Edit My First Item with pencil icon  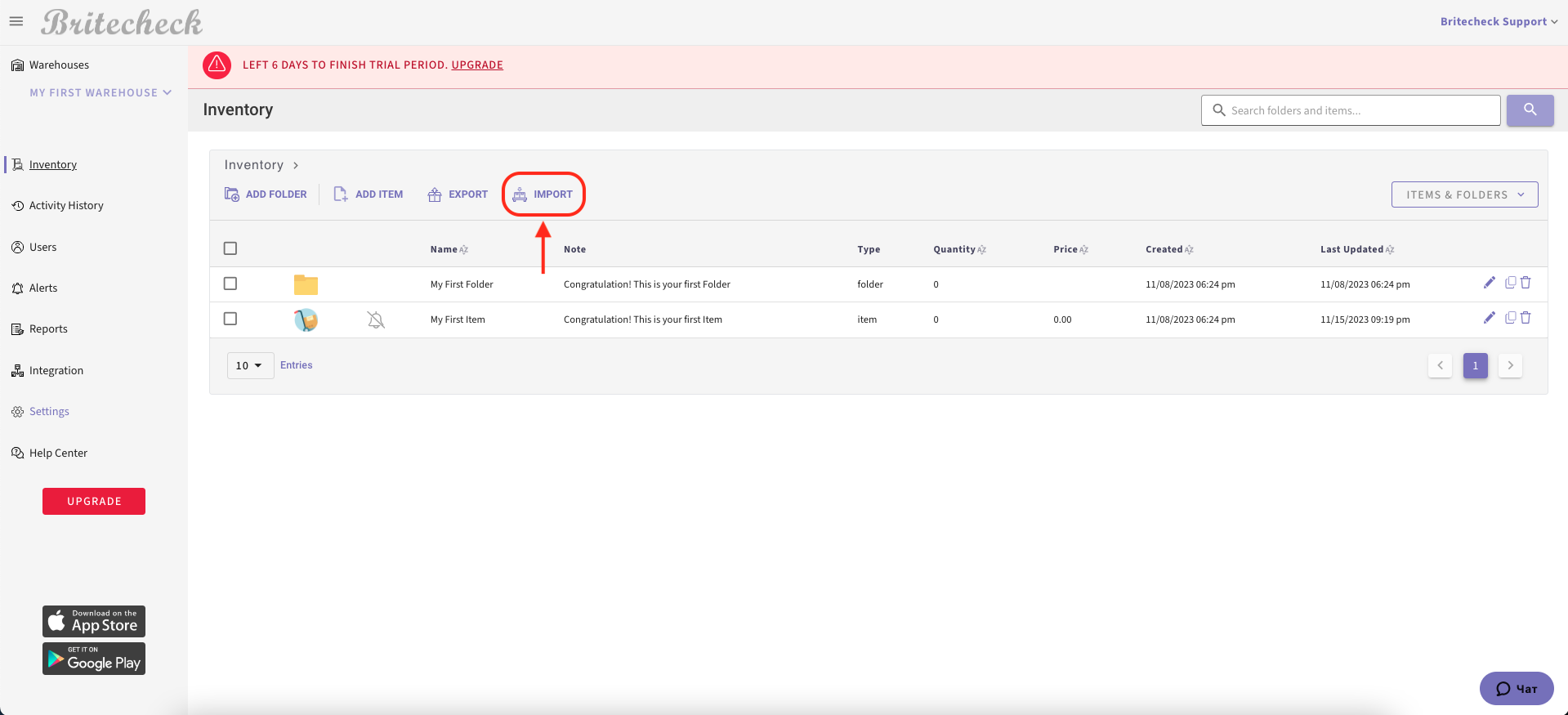pos(1489,318)
